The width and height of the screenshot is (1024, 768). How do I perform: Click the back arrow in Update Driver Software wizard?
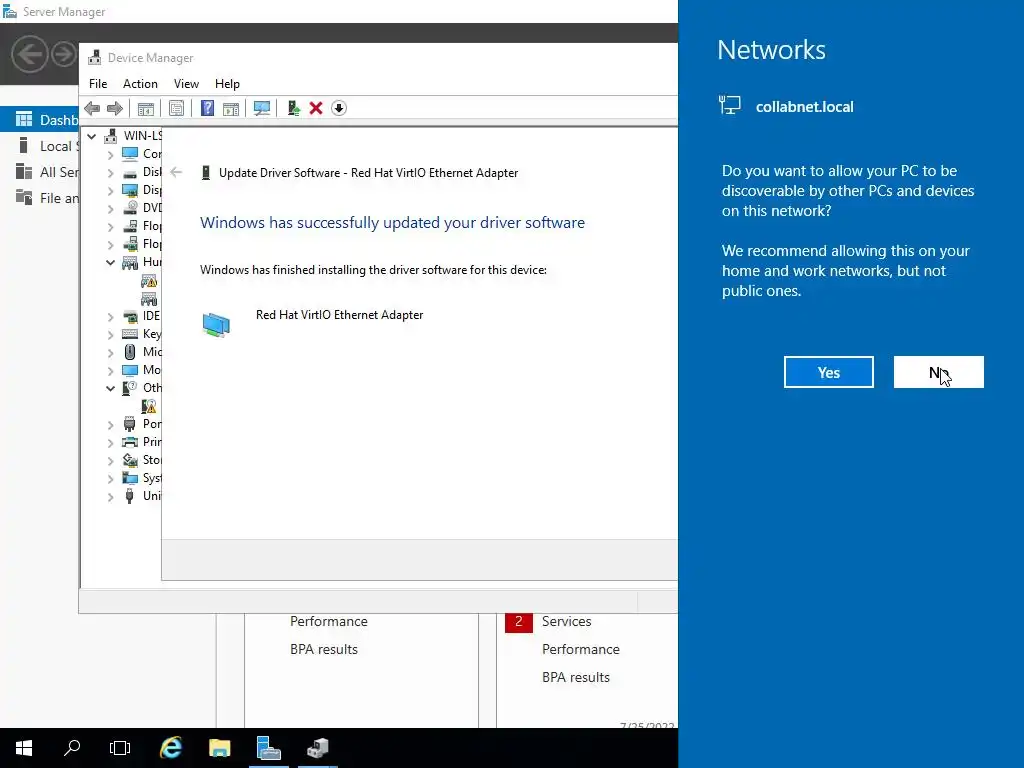pyautogui.click(x=176, y=172)
